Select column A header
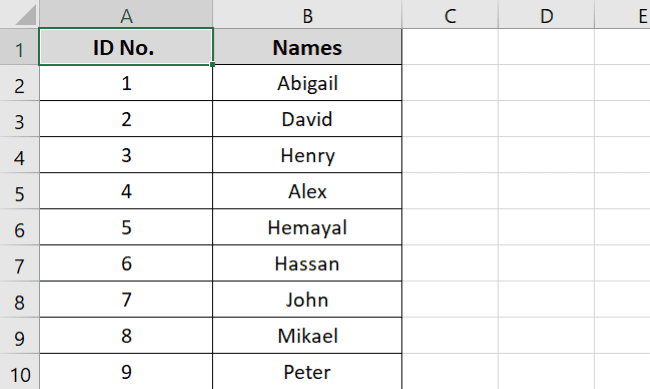Viewport: 650px width, 389px height. coord(126,14)
